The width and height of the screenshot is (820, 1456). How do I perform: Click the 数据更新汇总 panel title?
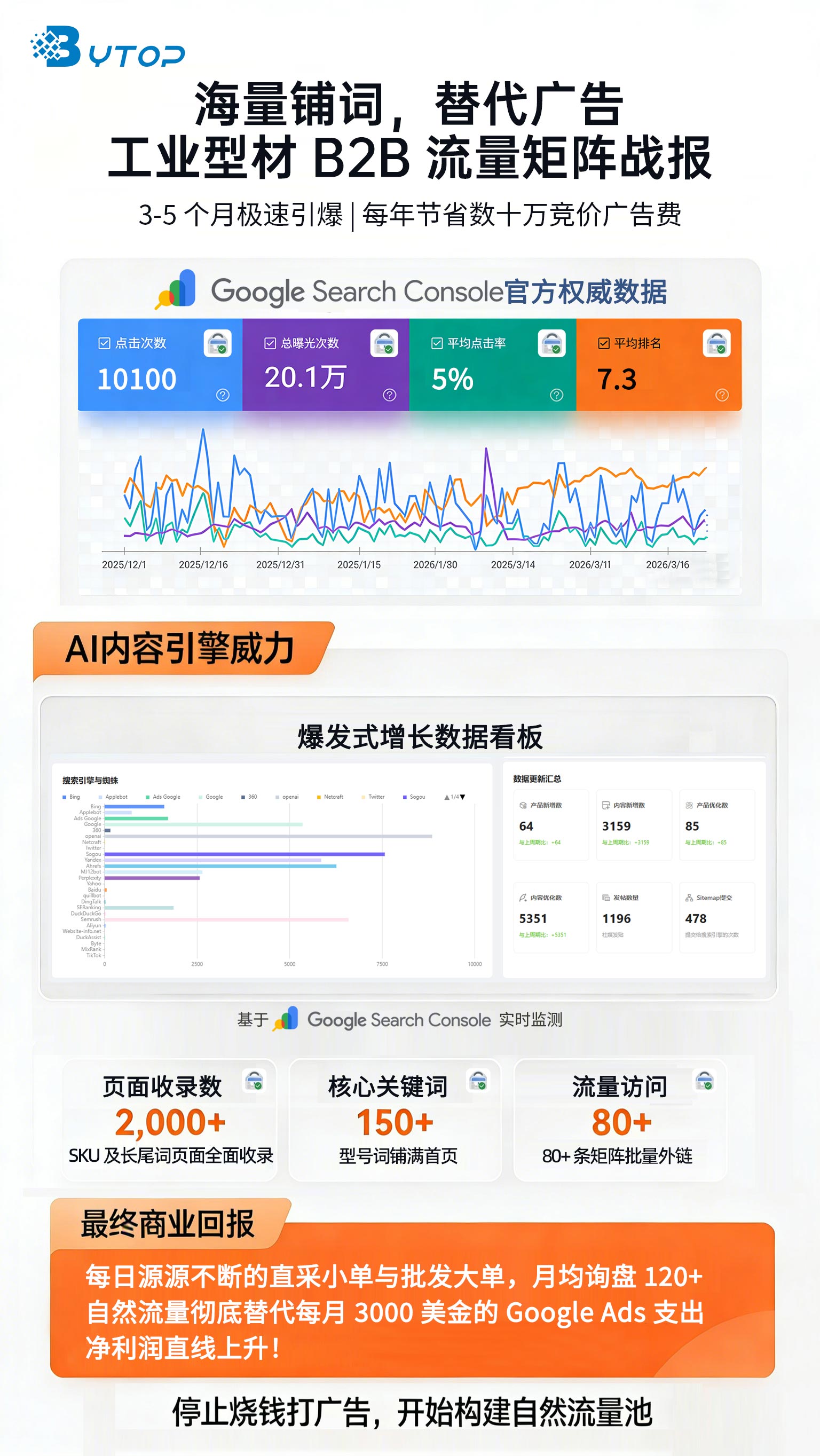click(537, 779)
